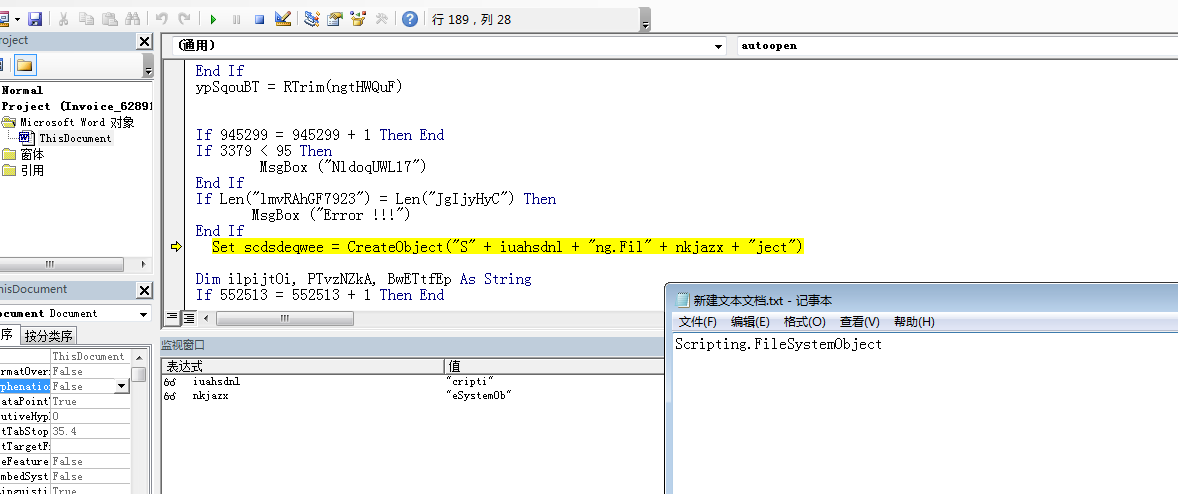1178x494 pixels.
Task: Open Notepad 文件(F) menu
Action: click(x=698, y=322)
